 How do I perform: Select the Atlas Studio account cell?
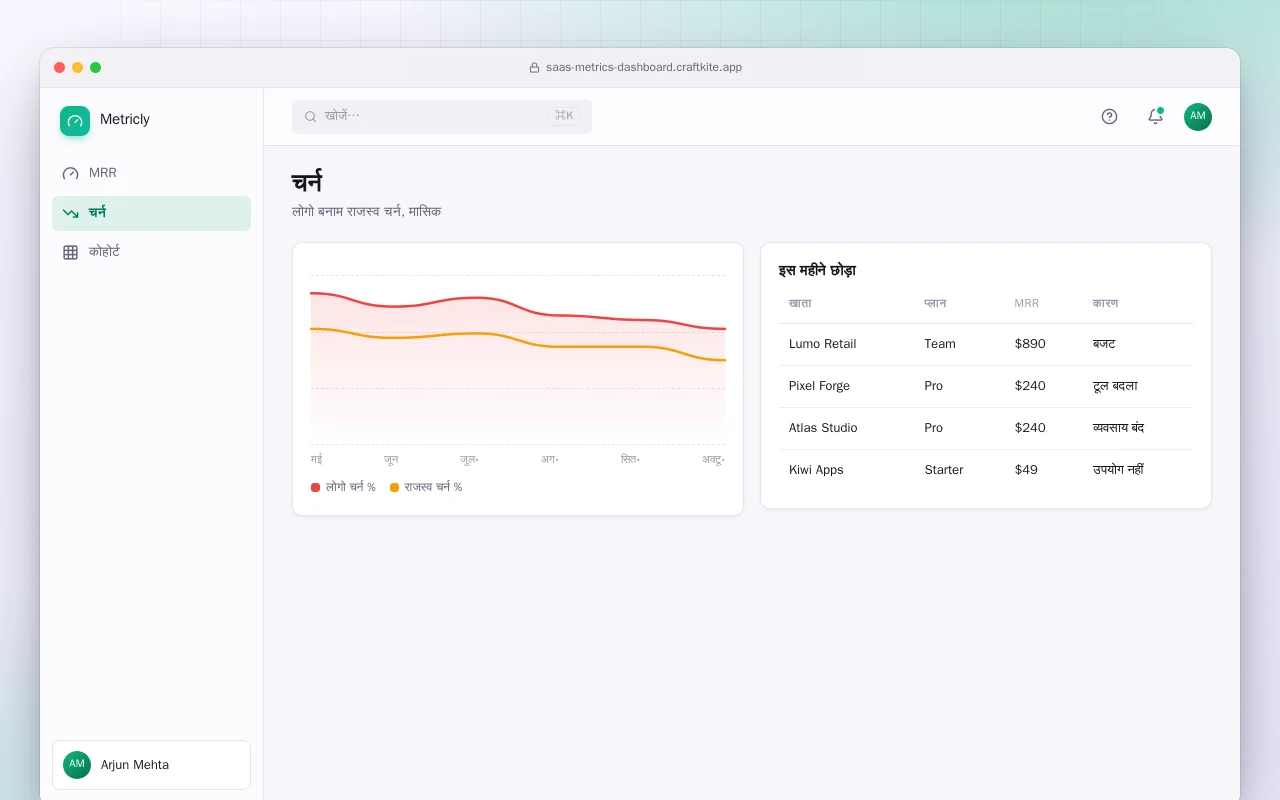[x=823, y=428]
